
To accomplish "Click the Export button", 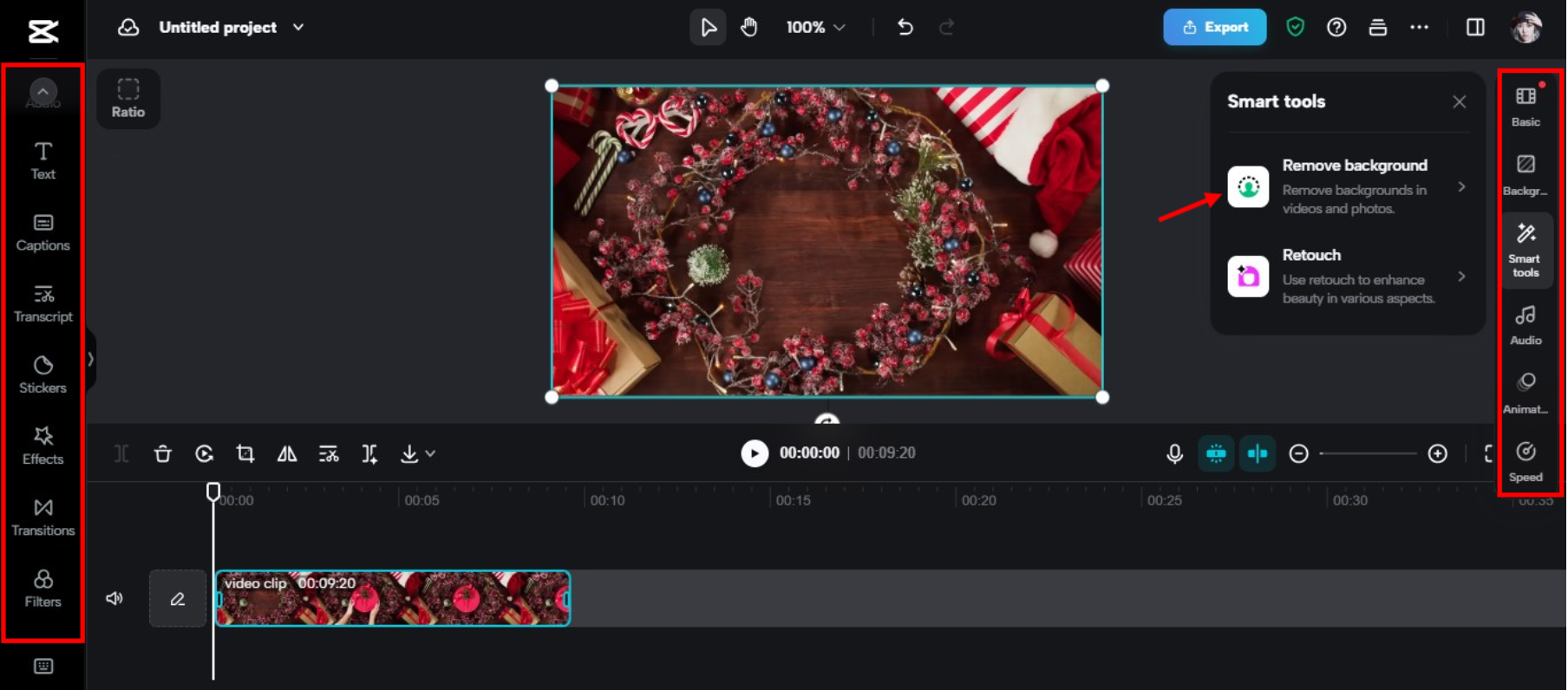I will (x=1214, y=27).
